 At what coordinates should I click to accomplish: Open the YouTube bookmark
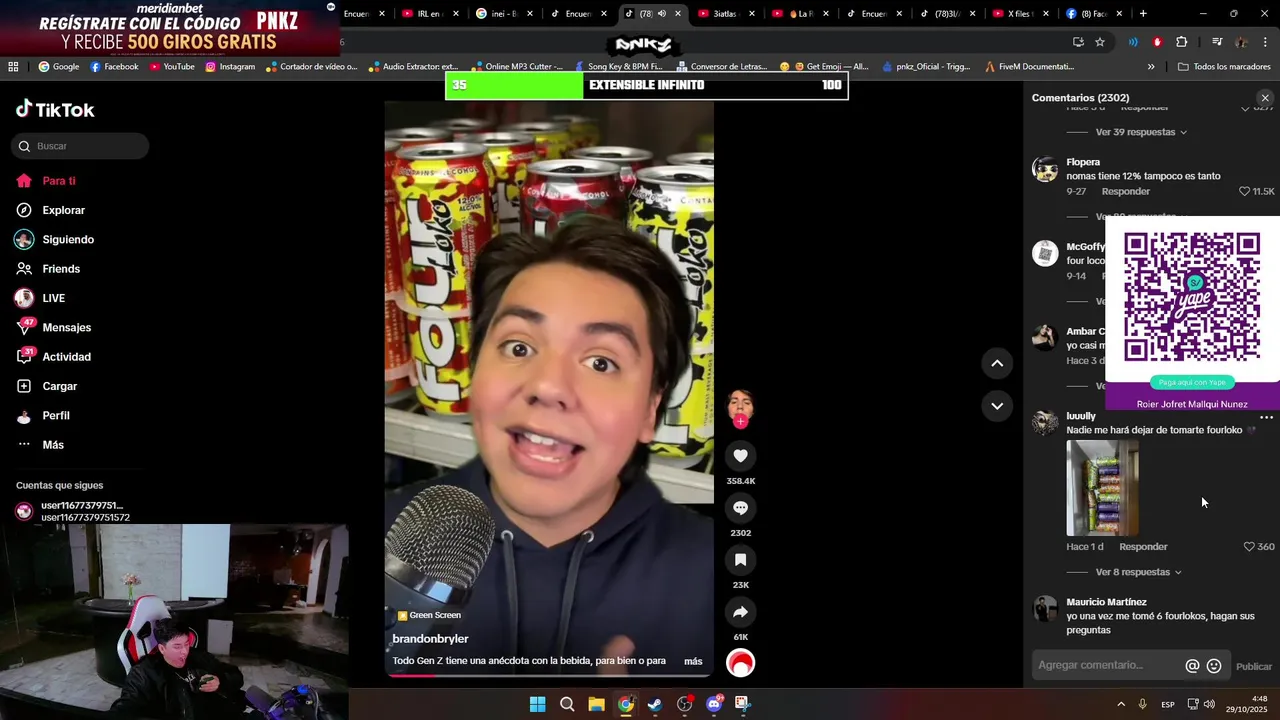[172, 67]
